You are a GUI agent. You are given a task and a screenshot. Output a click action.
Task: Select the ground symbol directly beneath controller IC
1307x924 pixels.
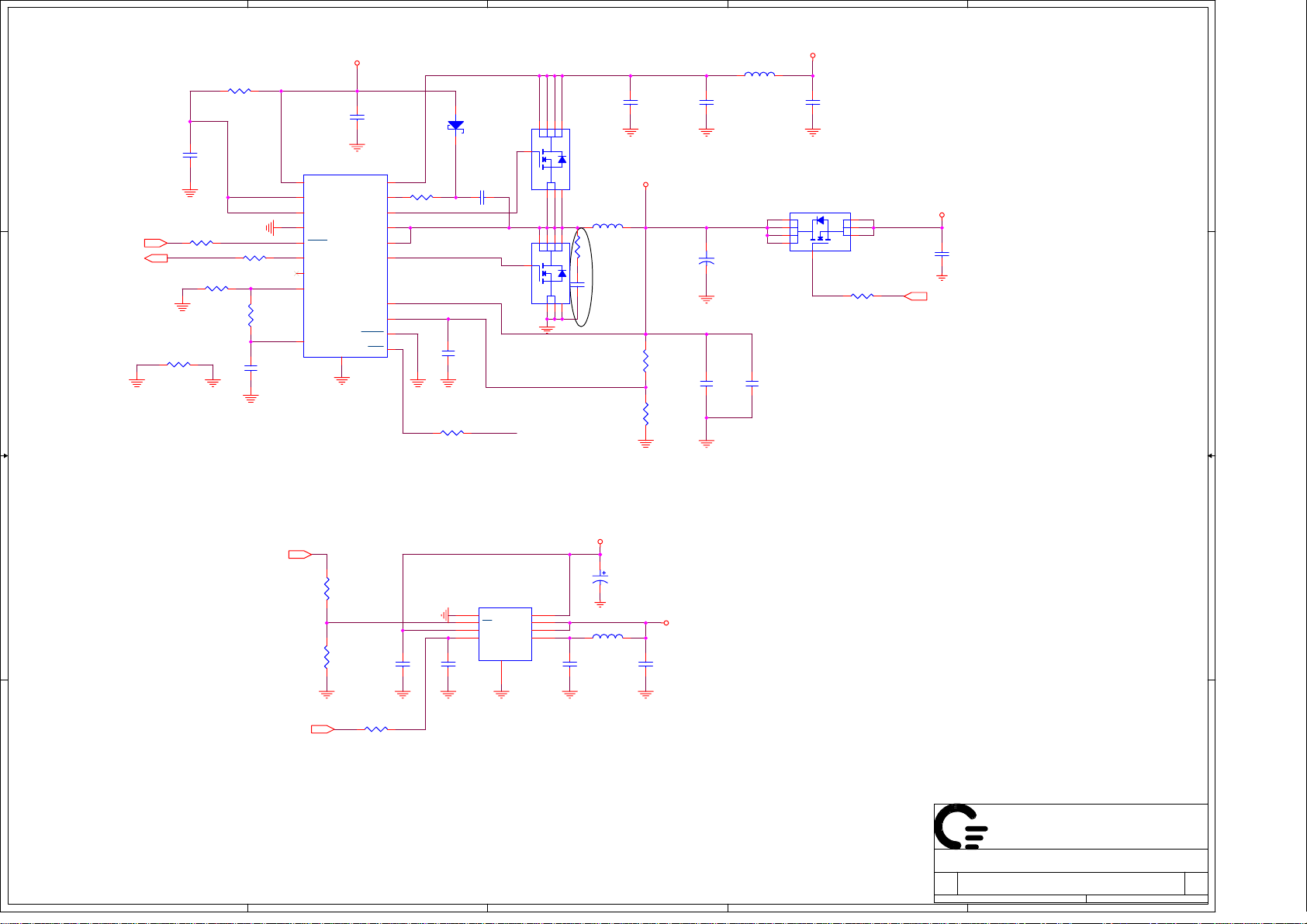(341, 379)
